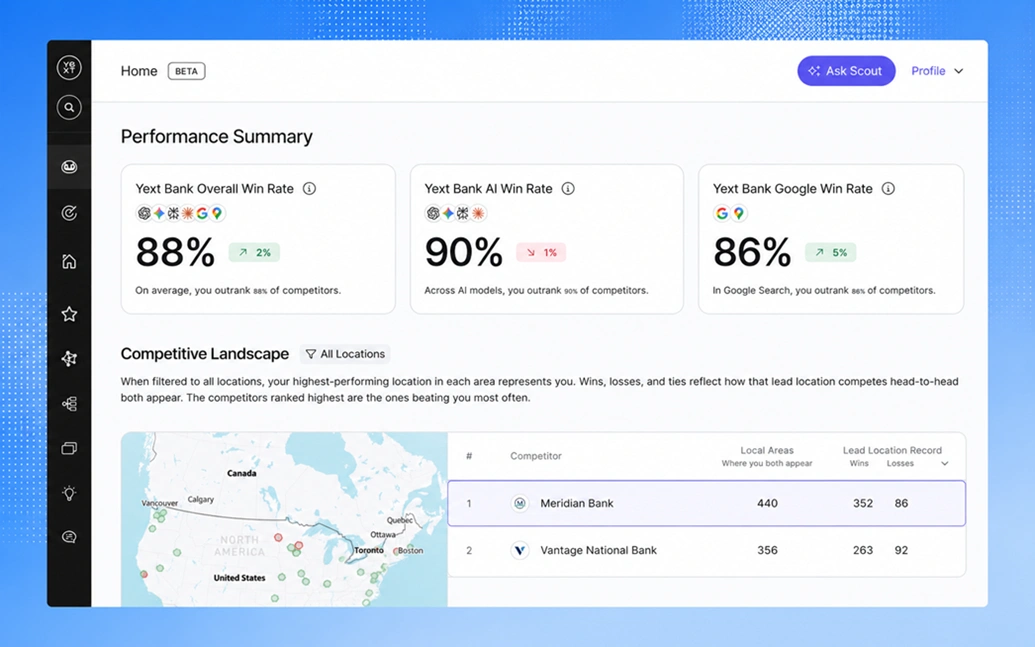Click Perplexity icon in Overall Win Rate card
Viewport: 1035px width, 647px height.
tap(174, 213)
